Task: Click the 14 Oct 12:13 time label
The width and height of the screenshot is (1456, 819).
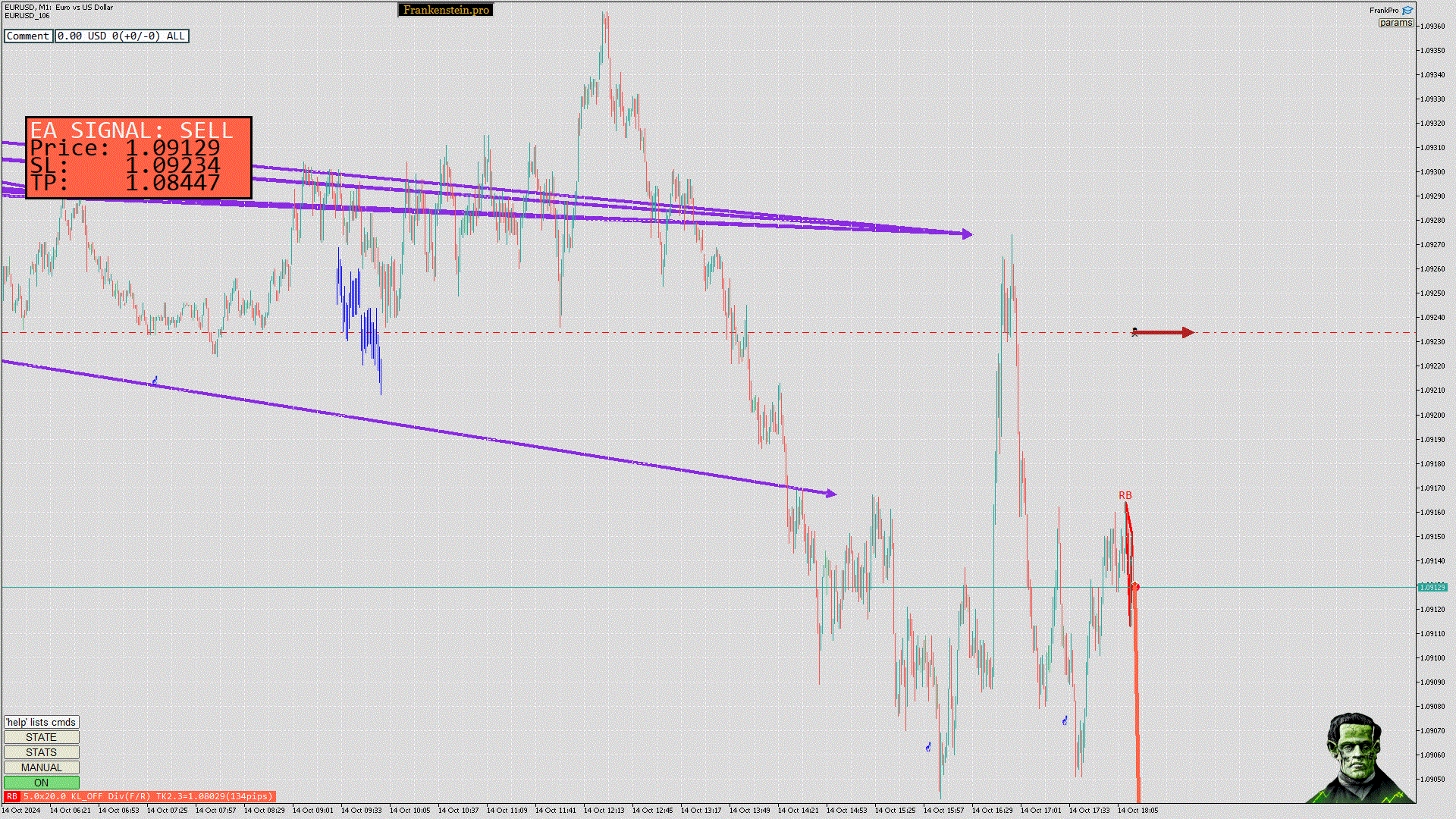Action: [604, 810]
